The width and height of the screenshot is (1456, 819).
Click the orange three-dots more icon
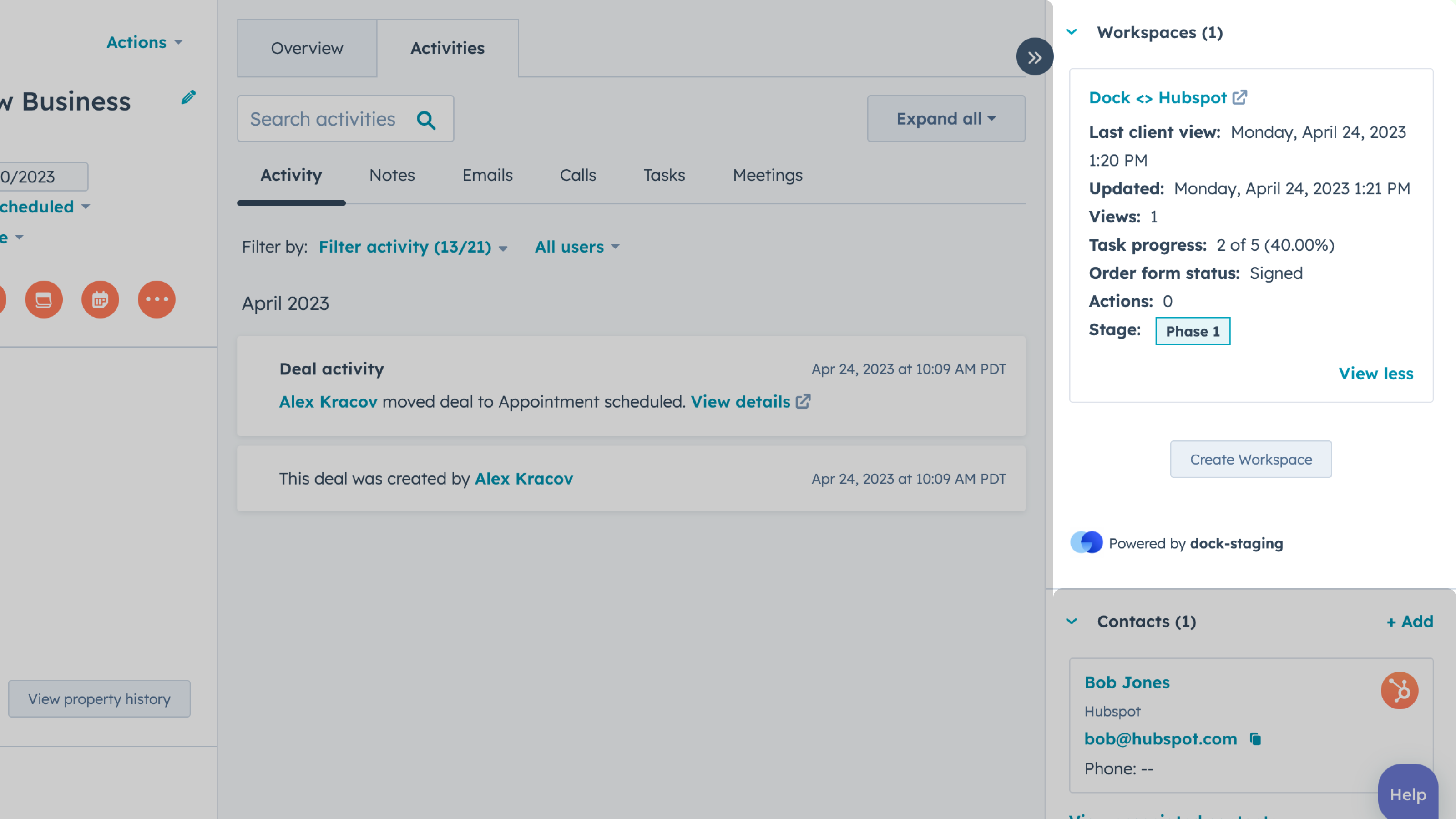157,299
